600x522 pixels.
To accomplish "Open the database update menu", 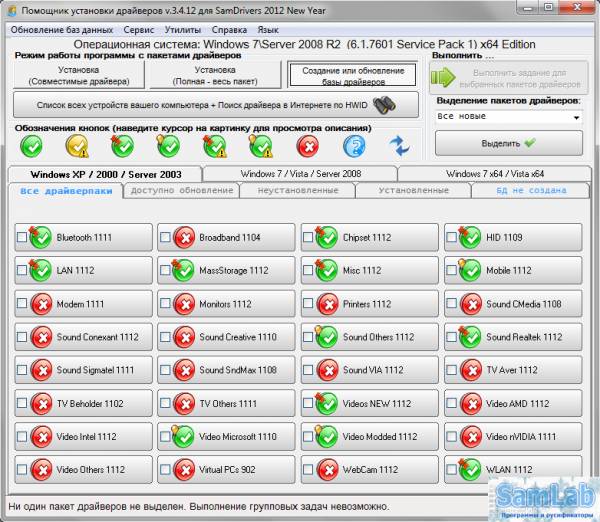I will (62, 30).
